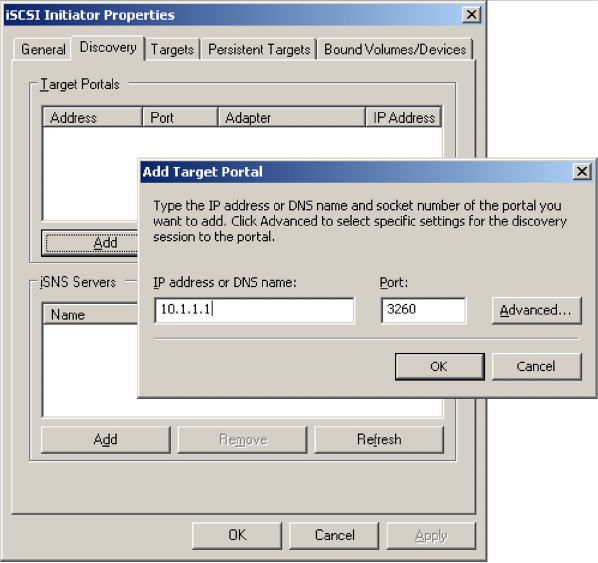Close the Add Target Portal dialog

point(582,172)
